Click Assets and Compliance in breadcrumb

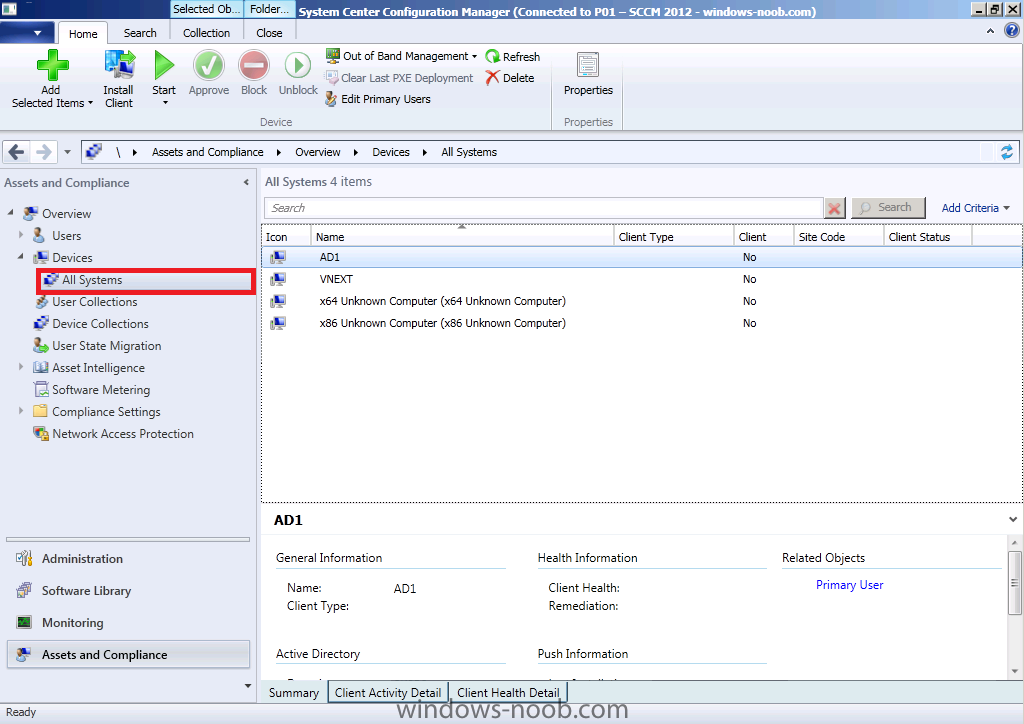[208, 152]
